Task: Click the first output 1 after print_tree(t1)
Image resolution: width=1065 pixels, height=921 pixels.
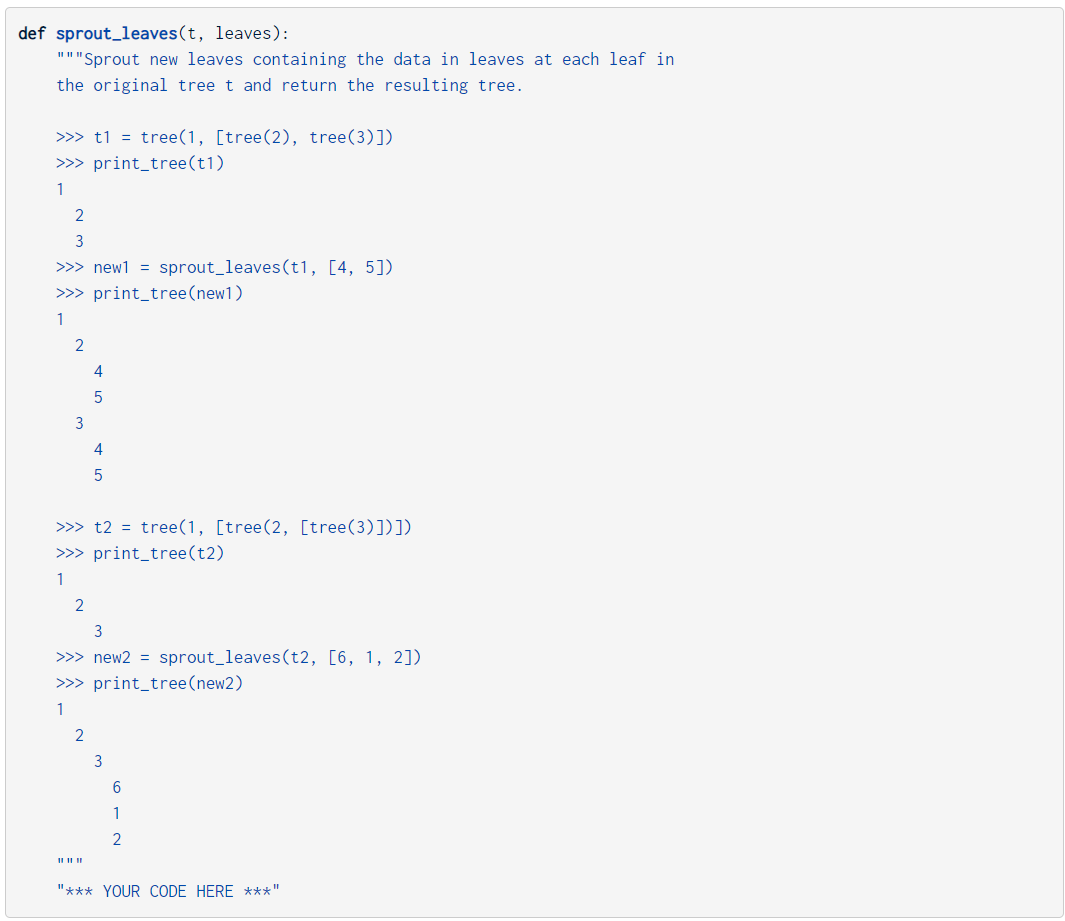Action: click(60, 189)
